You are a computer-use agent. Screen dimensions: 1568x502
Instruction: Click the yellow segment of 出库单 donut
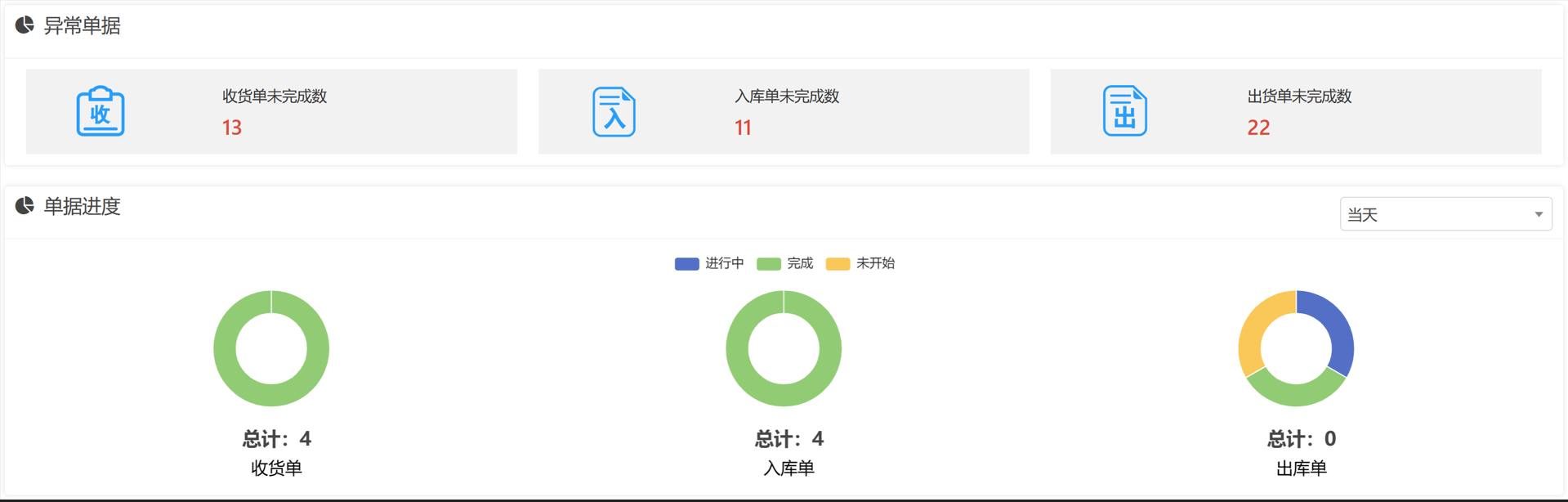[1255, 326]
